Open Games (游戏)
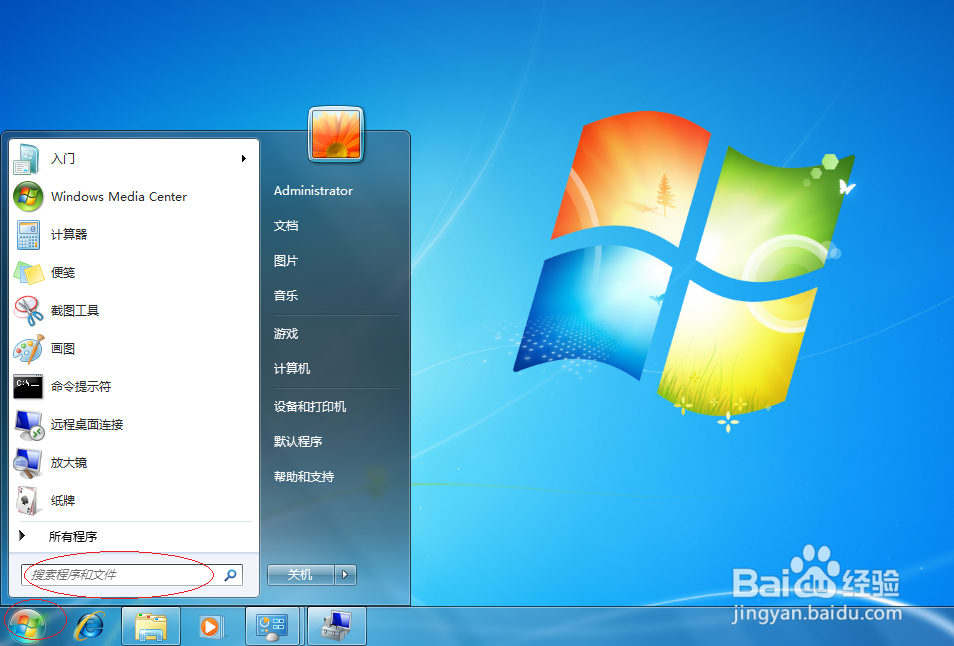954x646 pixels. coord(286,333)
